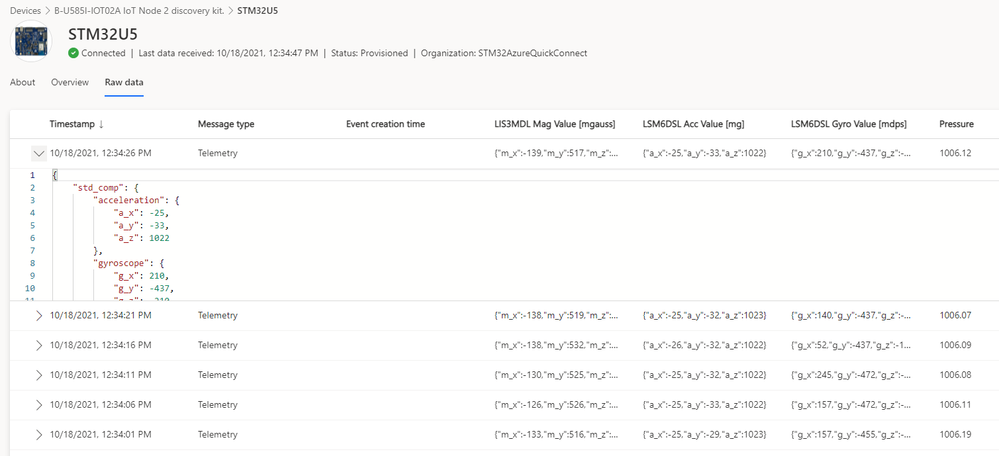Viewport: 999px width, 456px height.
Task: Click acc value with a_y:-29
Action: (705, 435)
